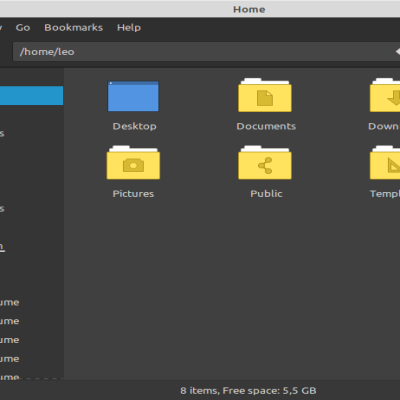
Task: Open the Help menu
Action: tap(129, 28)
